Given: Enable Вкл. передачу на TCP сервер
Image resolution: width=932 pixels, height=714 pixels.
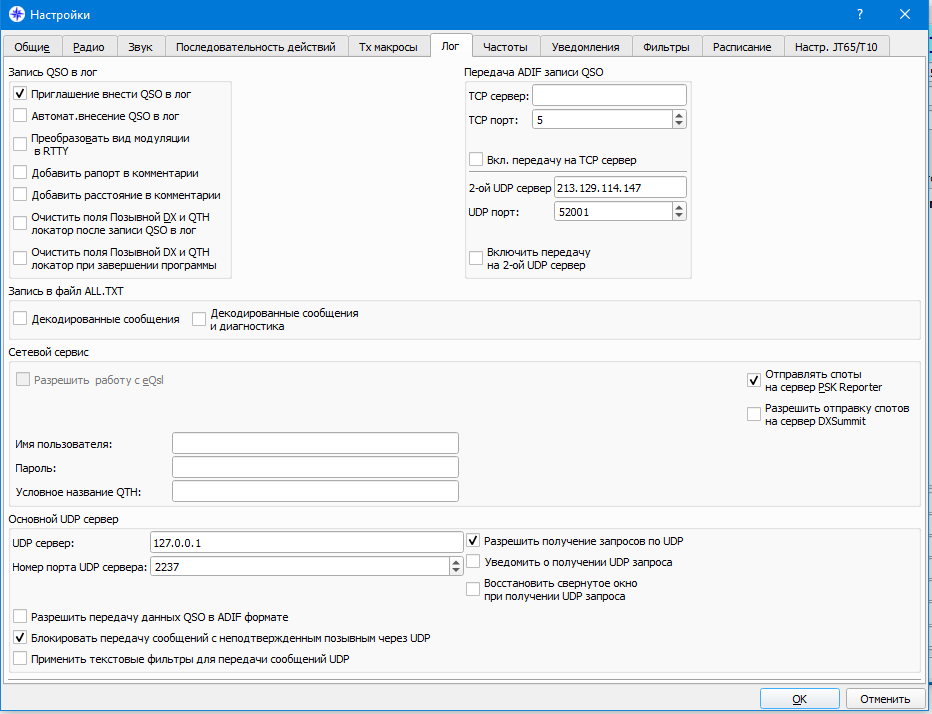Looking at the screenshot, I should pyautogui.click(x=476, y=159).
